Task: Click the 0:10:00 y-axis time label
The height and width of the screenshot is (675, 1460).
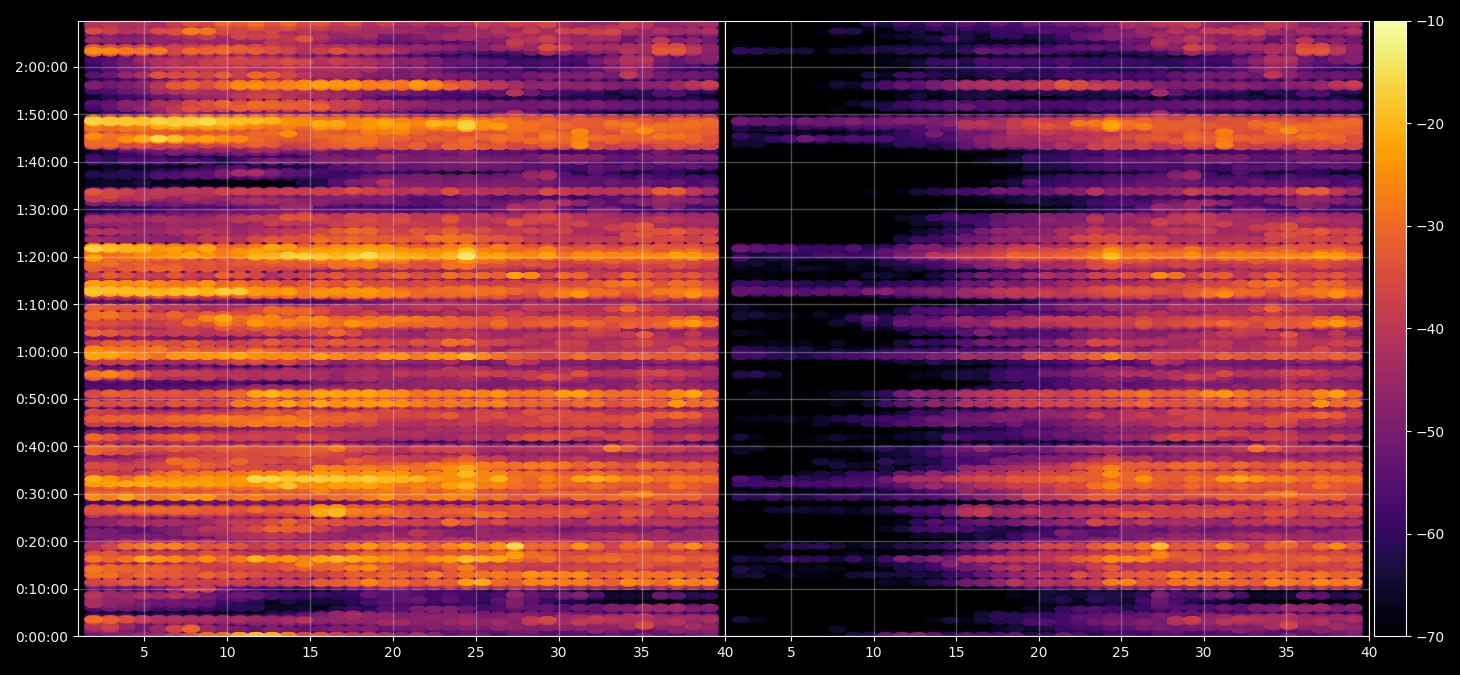Action: tap(42, 589)
